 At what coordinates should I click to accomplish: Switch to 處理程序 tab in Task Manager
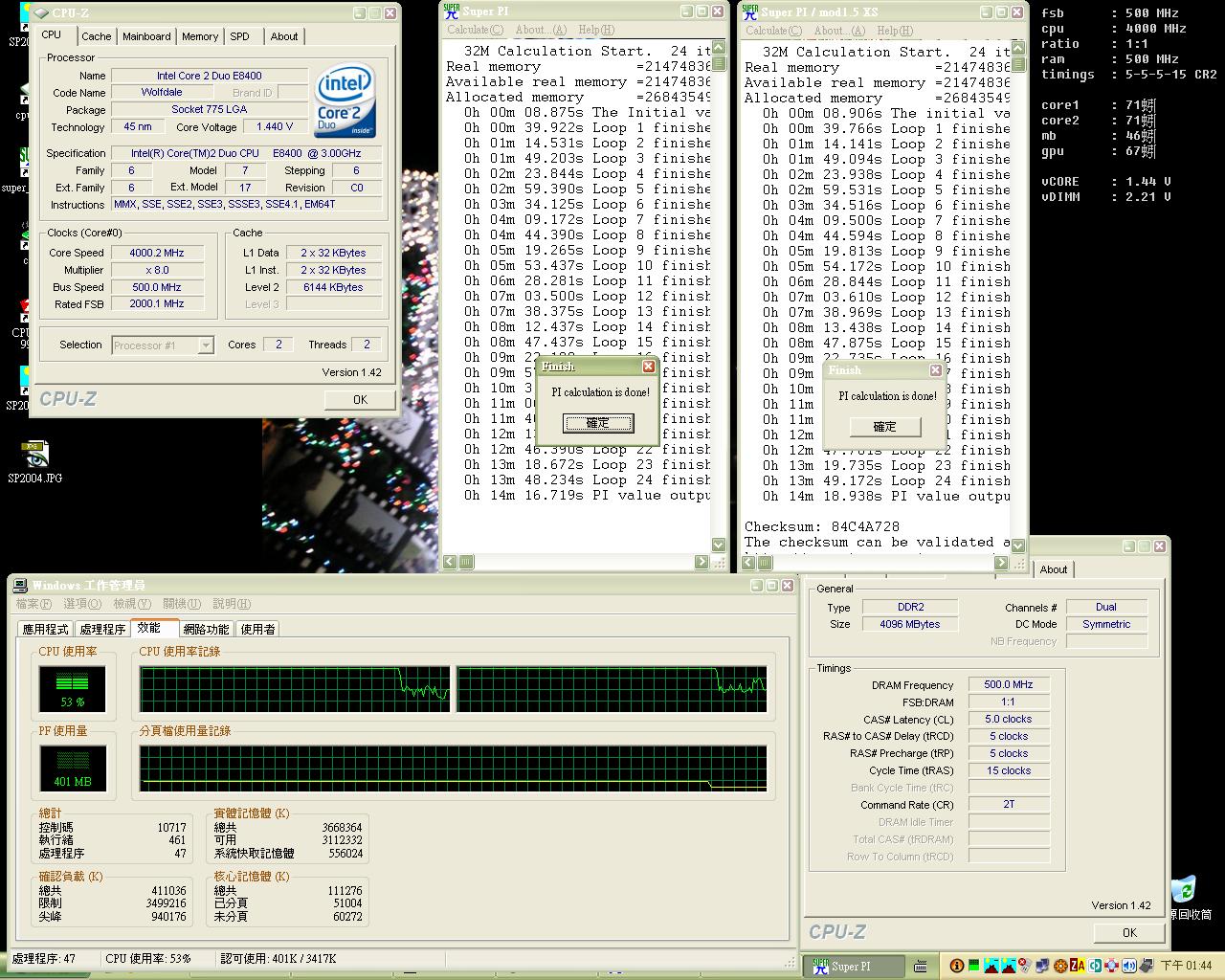[x=102, y=629]
